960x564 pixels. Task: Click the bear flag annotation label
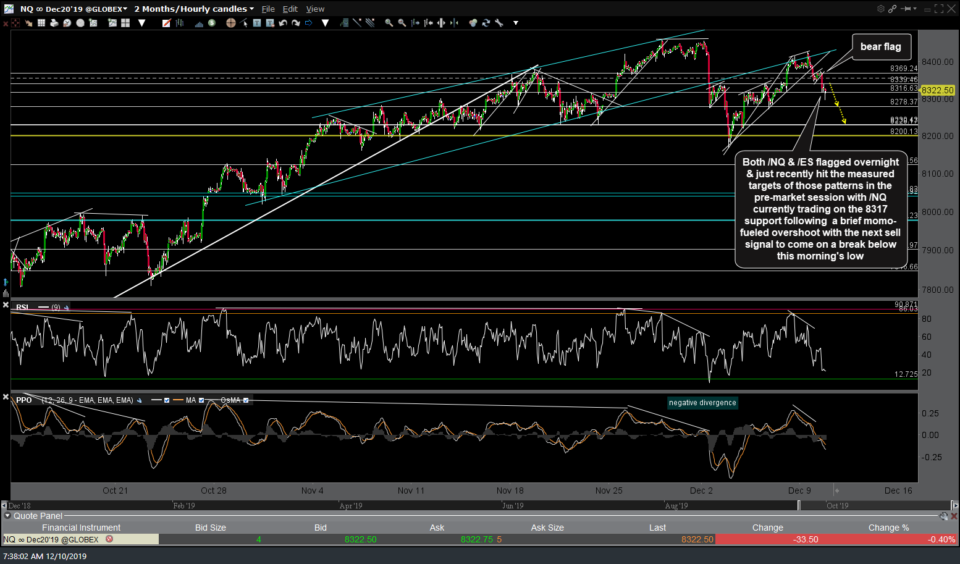880,47
